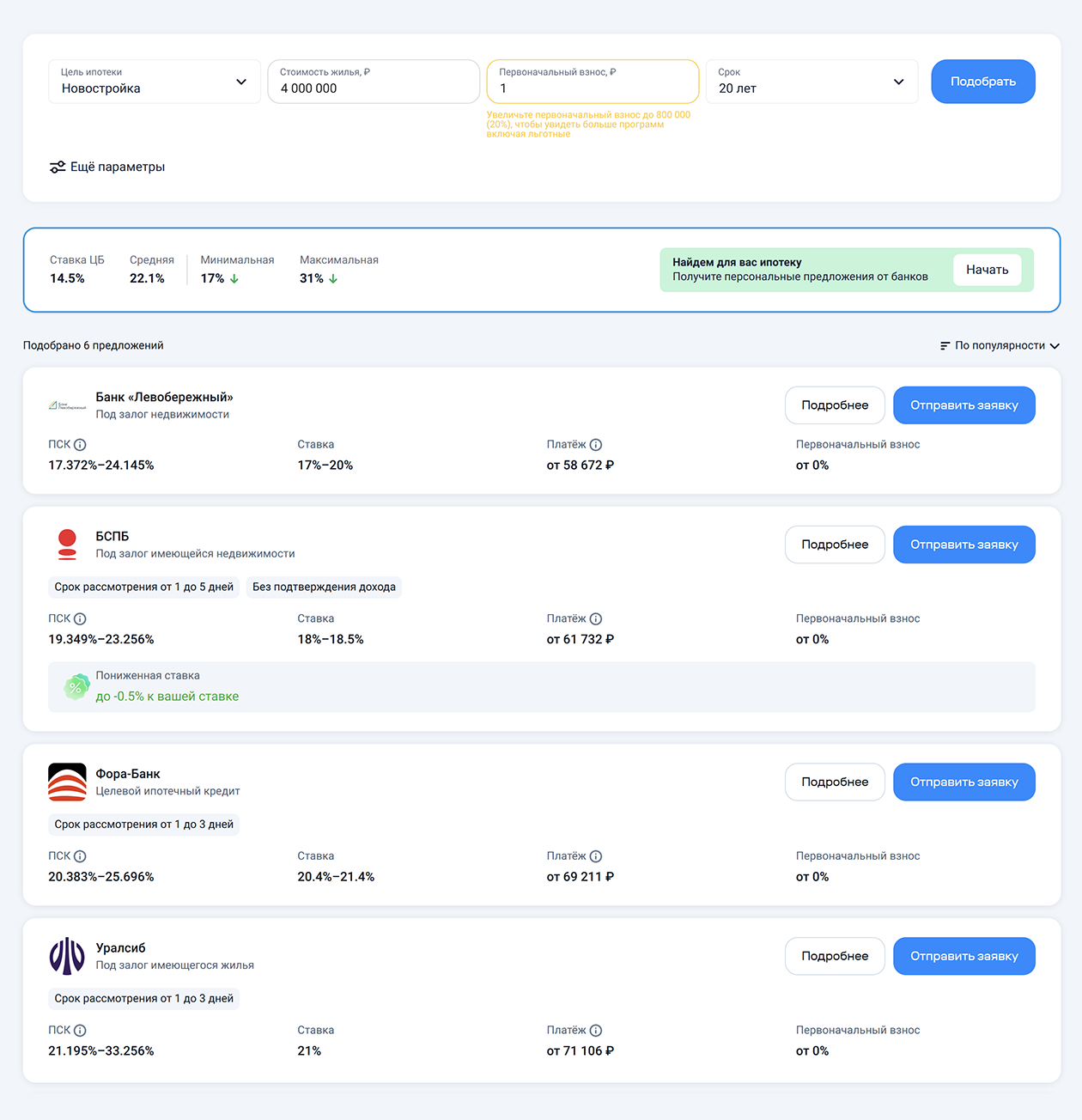Click Отправить заявку for БСПБ
Viewport: 1082px width, 1120px height.
coord(964,545)
